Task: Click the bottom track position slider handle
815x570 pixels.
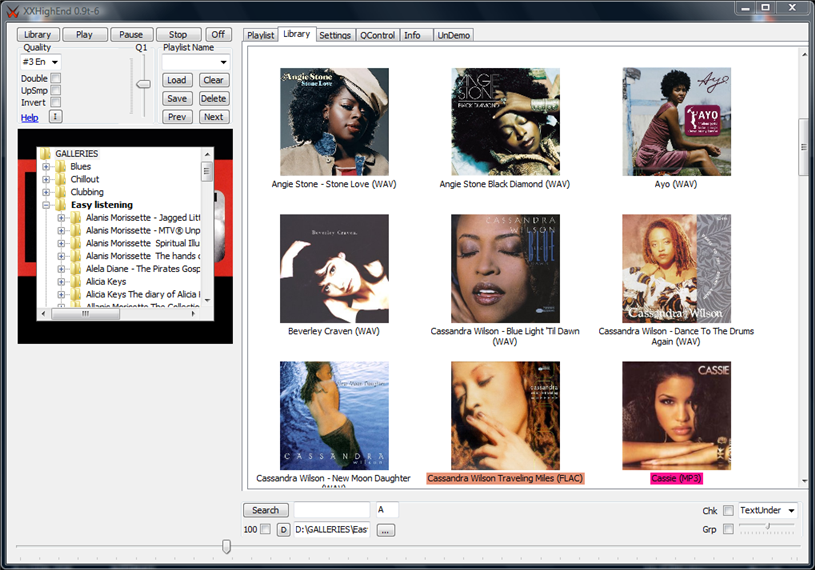Action: 226,546
